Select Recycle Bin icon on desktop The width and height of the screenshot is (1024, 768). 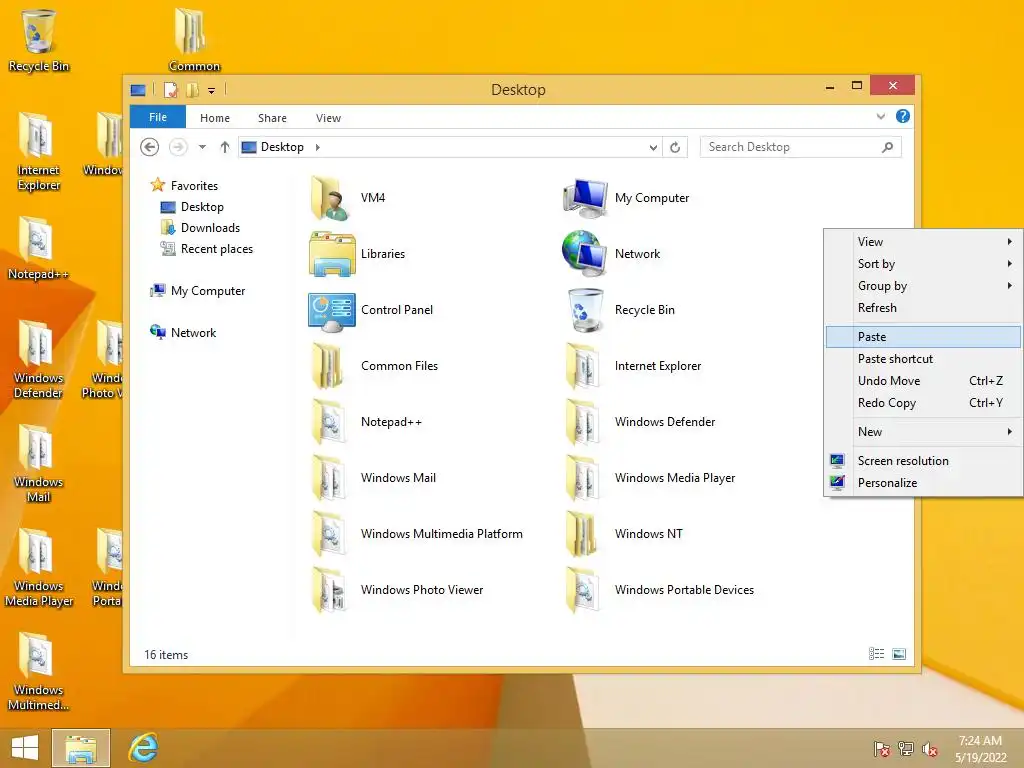pos(39,39)
